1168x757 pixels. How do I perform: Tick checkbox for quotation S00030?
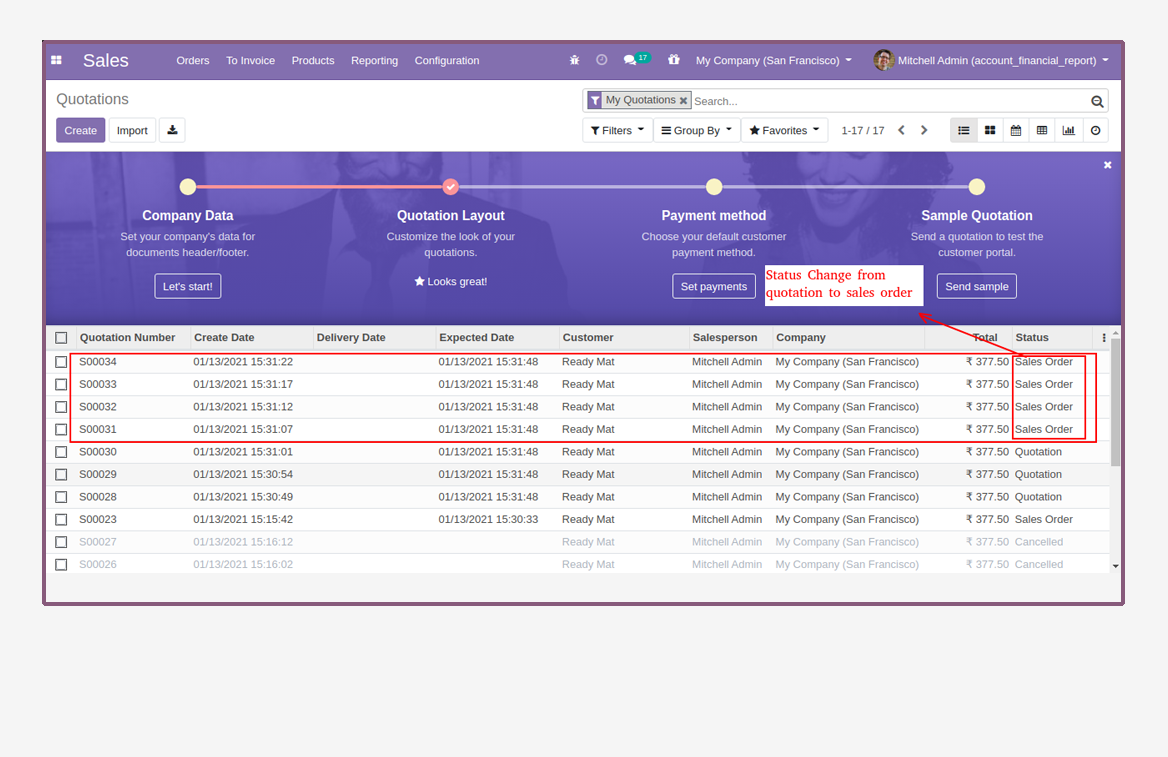tap(61, 452)
